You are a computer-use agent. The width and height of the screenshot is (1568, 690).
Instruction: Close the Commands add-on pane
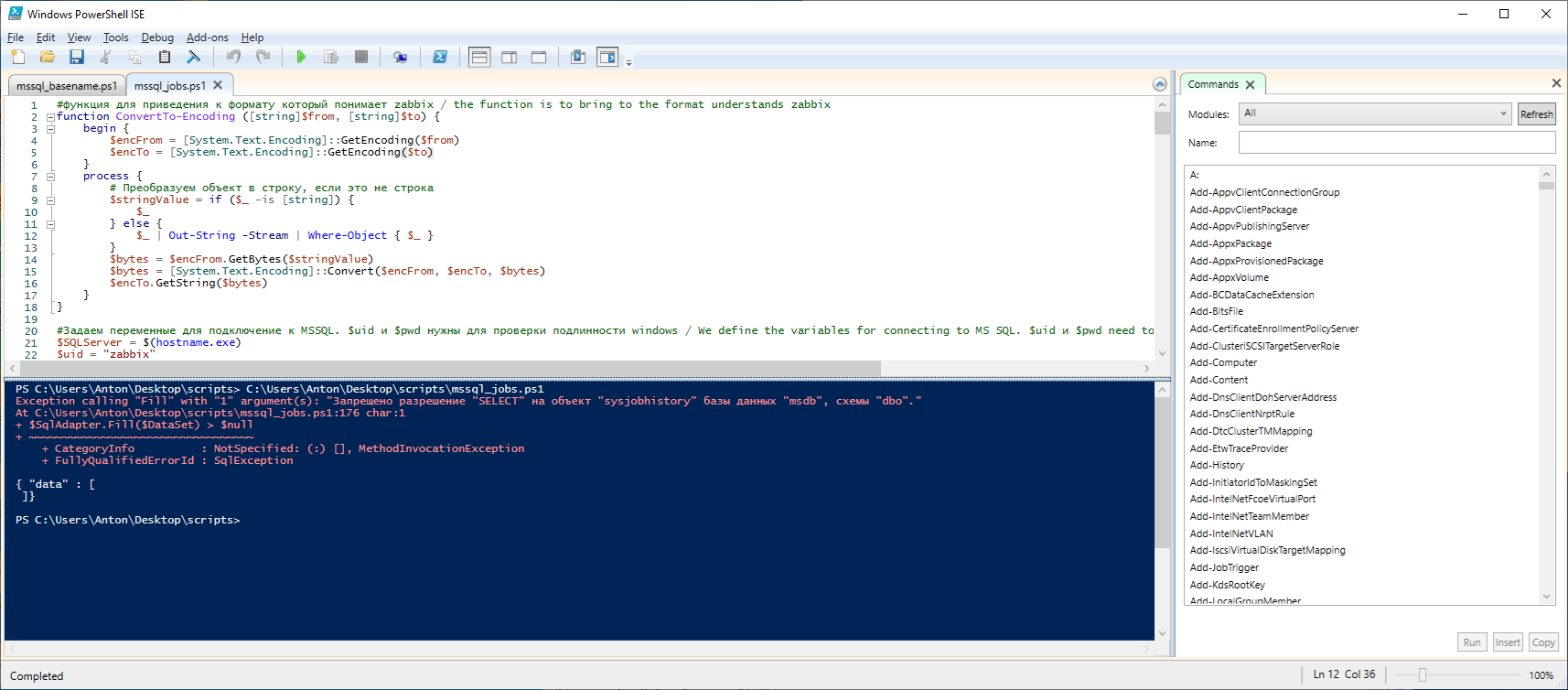point(1556,83)
